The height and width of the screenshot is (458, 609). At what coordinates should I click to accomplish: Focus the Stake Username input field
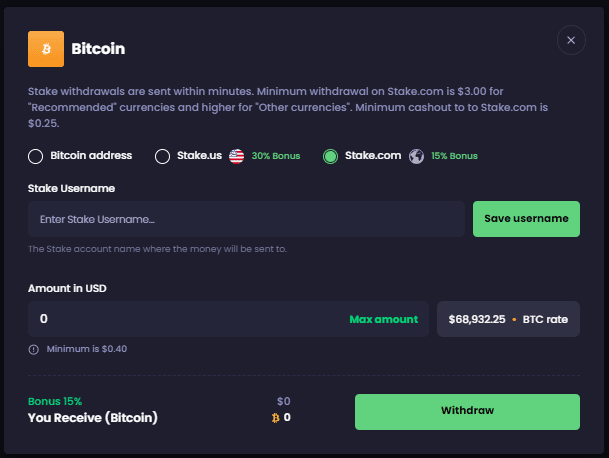pos(246,219)
